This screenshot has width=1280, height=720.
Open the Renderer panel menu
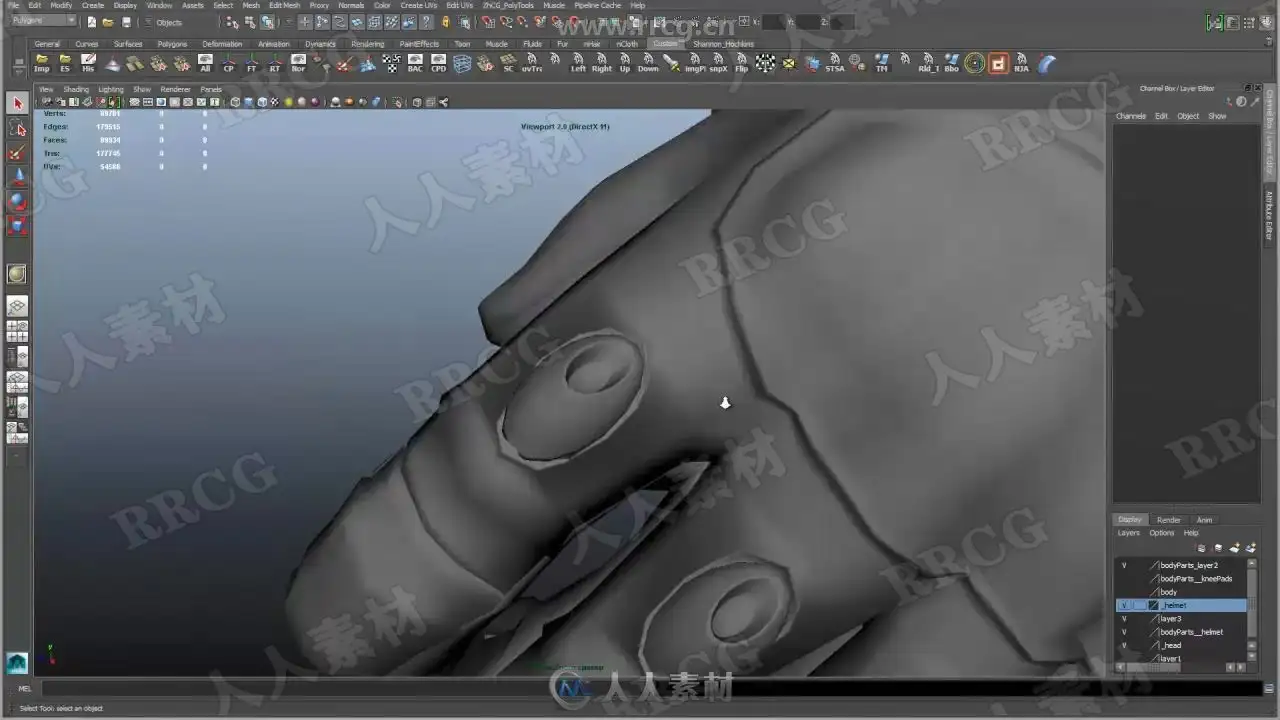point(175,89)
